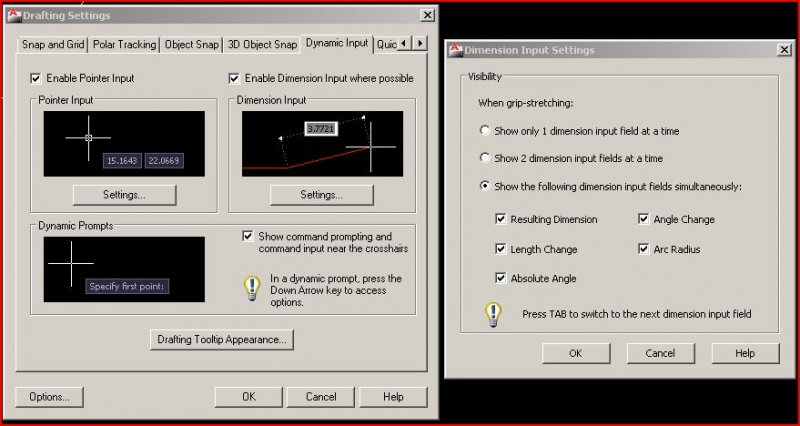800x426 pixels.
Task: Open the Polar Tracking tab
Action: [124, 44]
